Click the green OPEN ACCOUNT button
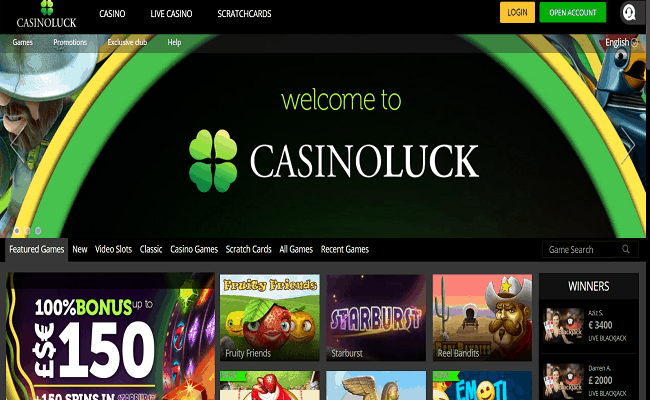The width and height of the screenshot is (650, 400). tap(572, 12)
